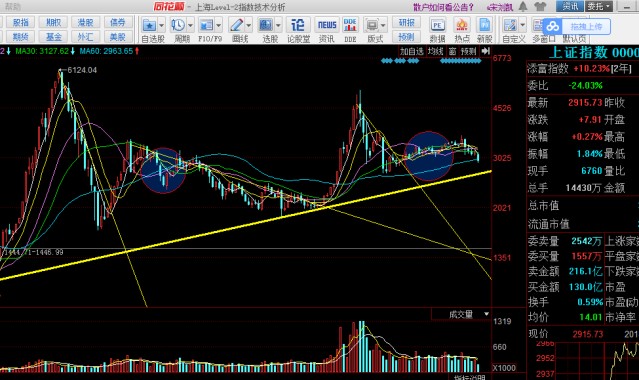Viewport: 639px width, 380px height.
Task: Expand the 周期 period dropdown arrow
Action: point(190,26)
